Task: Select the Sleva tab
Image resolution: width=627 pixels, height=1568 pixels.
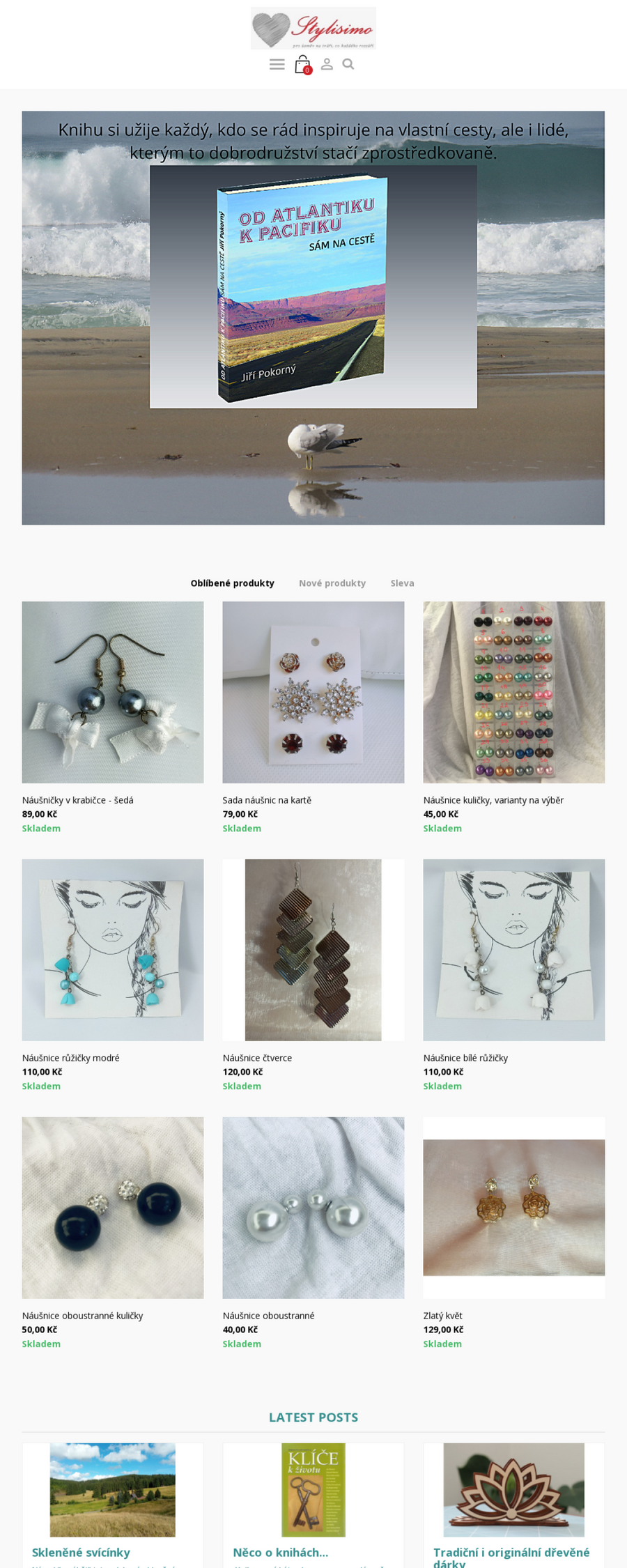Action: pyautogui.click(x=402, y=583)
